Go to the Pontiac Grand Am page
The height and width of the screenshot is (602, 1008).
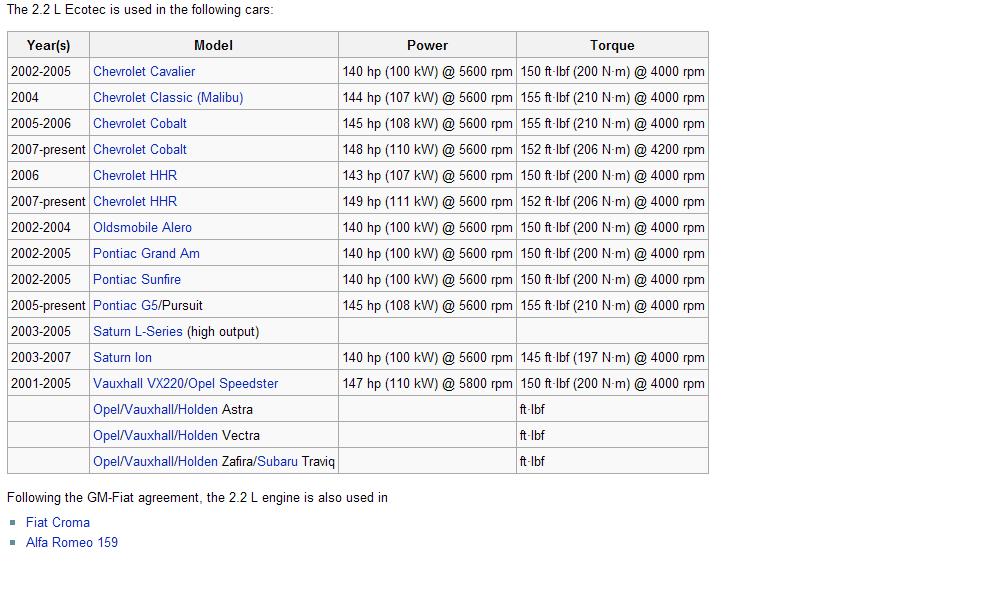146,253
